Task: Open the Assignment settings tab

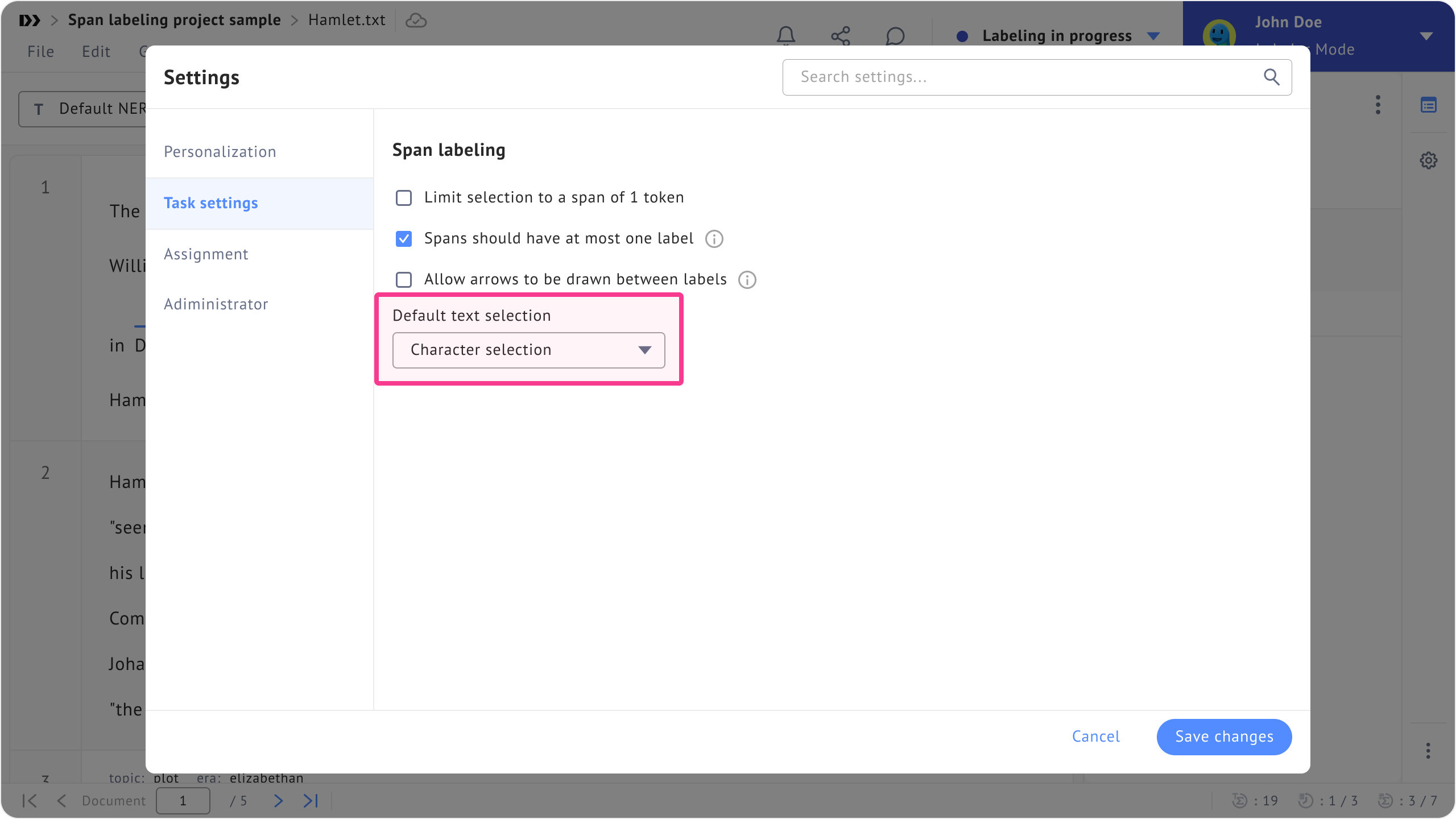Action: (x=206, y=254)
